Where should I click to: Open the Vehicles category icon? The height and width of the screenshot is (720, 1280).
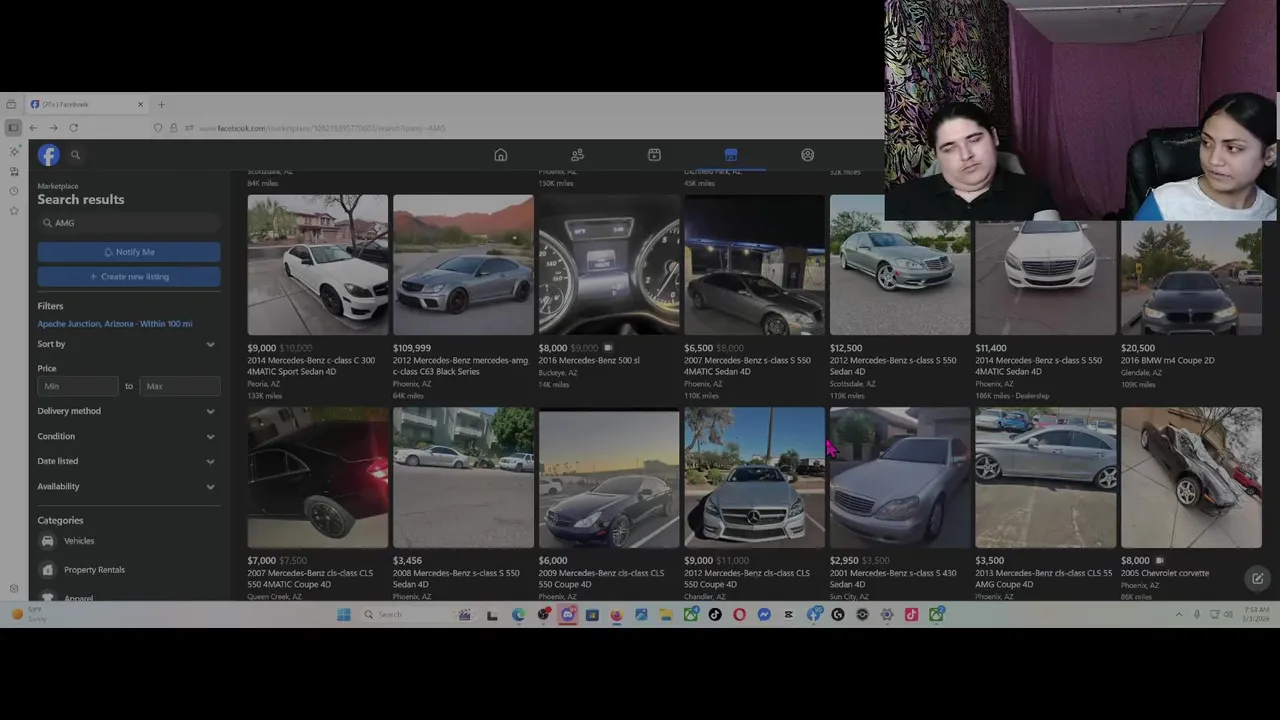(x=47, y=541)
